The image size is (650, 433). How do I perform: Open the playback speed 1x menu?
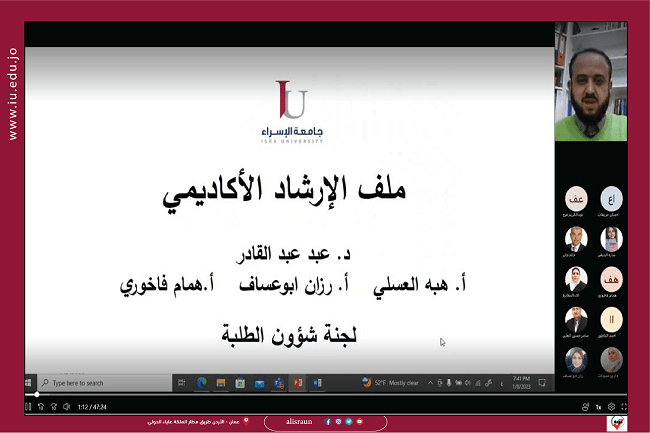coord(598,407)
